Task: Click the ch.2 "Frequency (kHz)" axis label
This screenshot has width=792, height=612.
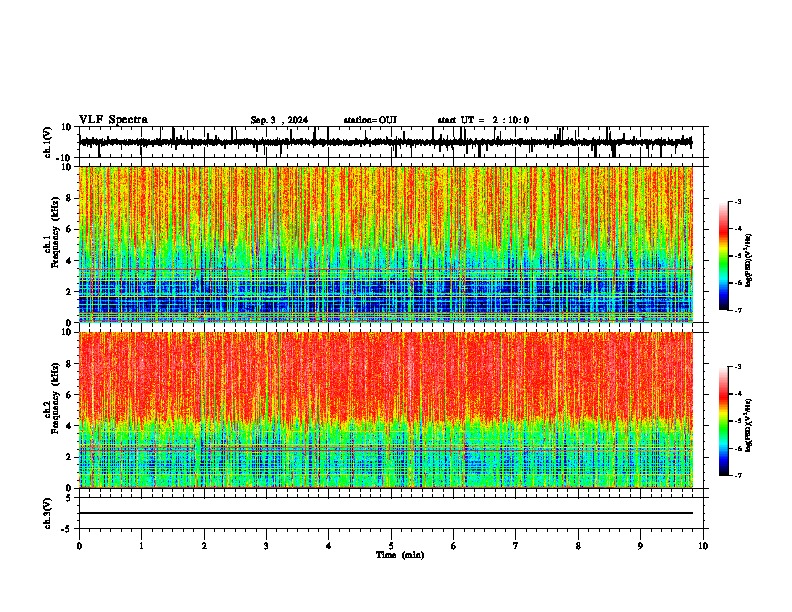Action: 55,398
